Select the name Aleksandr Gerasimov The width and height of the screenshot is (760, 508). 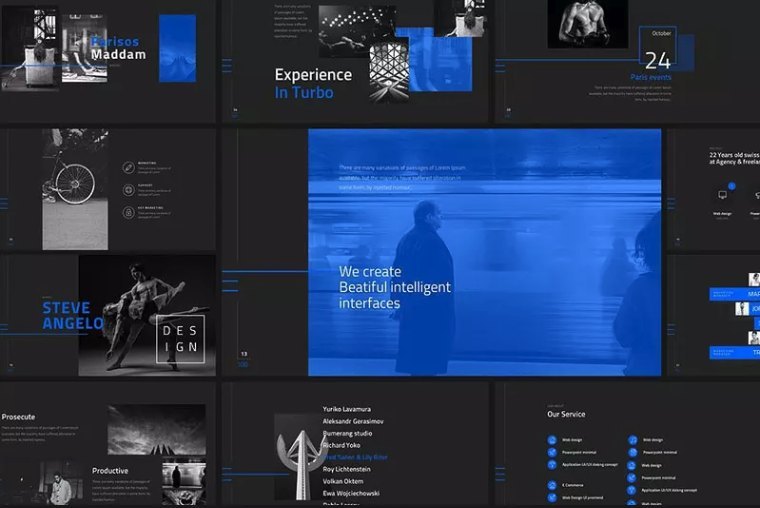point(353,421)
